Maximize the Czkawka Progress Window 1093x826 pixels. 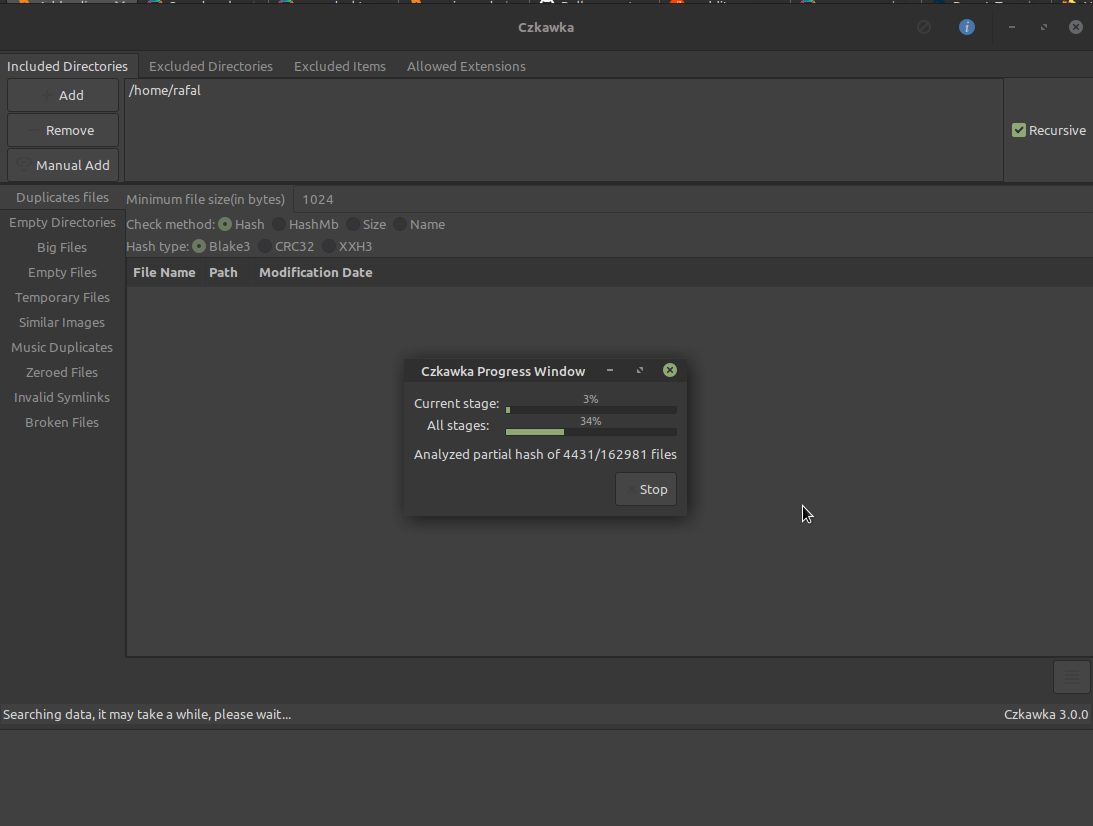(640, 370)
